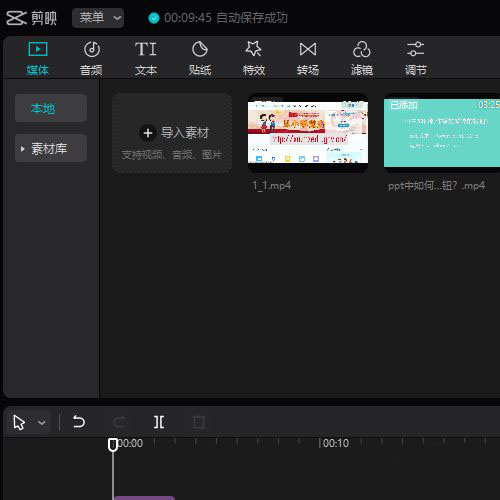Open the 文本 text tab
Screen dimensions: 500x500
tap(146, 58)
